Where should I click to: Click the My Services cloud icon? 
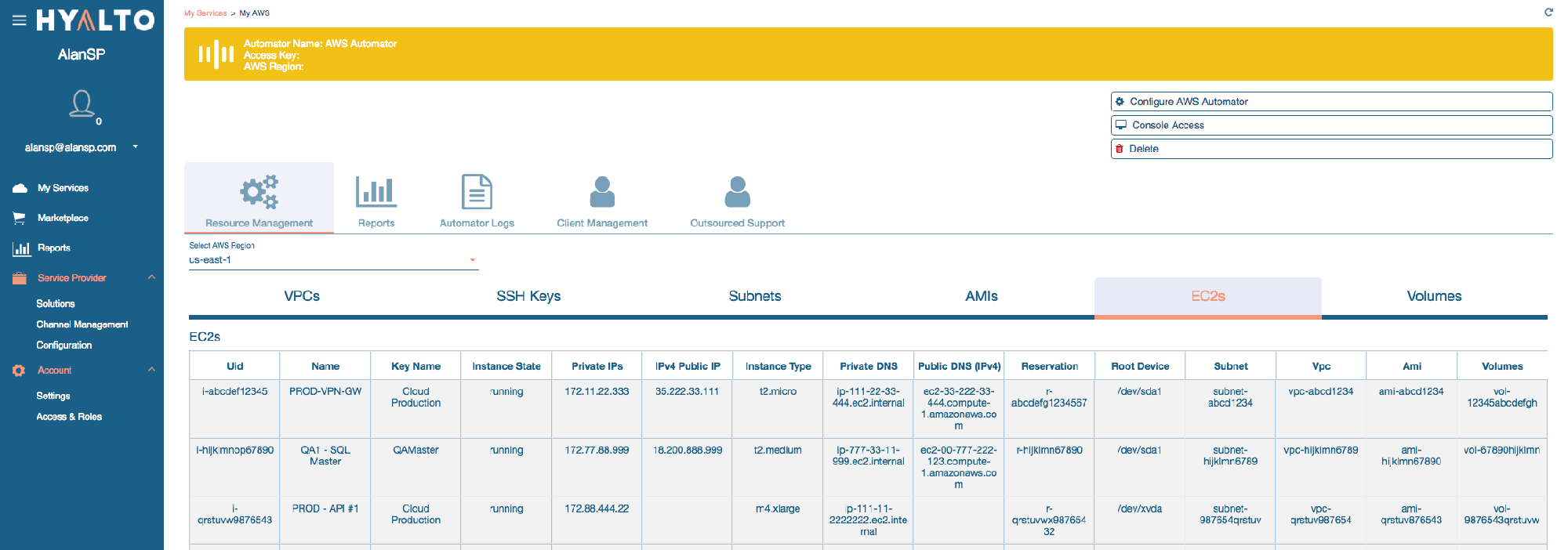click(20, 188)
